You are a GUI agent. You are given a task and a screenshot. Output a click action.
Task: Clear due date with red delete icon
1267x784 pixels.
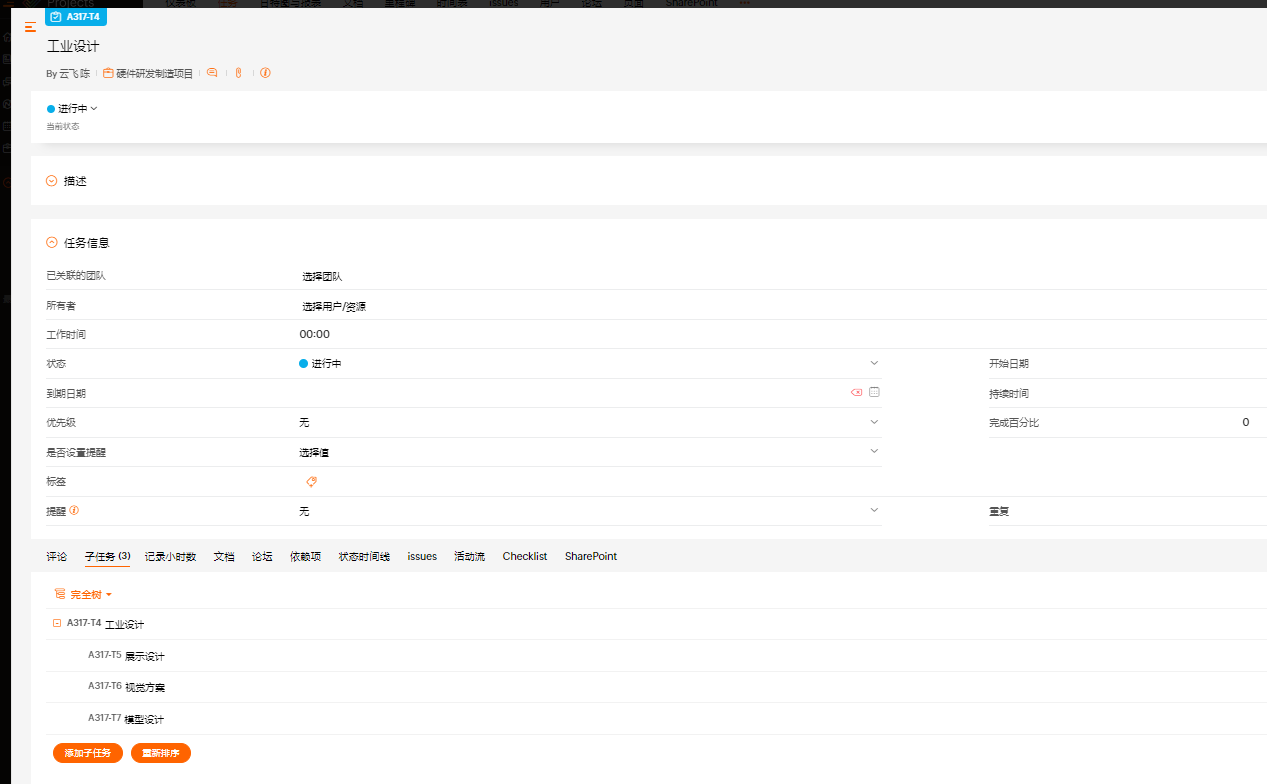[856, 393]
